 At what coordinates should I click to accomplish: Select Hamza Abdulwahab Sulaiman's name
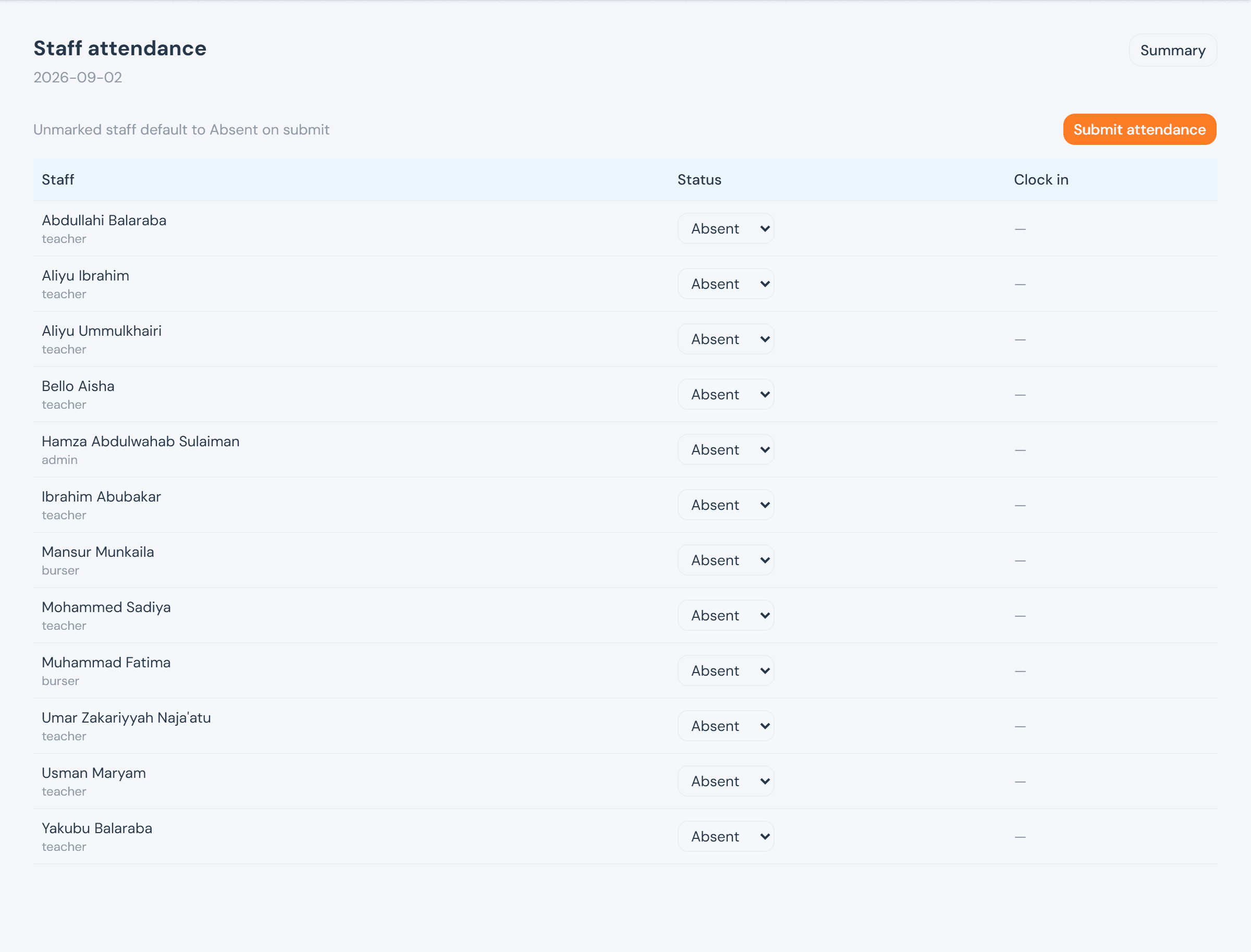(141, 442)
